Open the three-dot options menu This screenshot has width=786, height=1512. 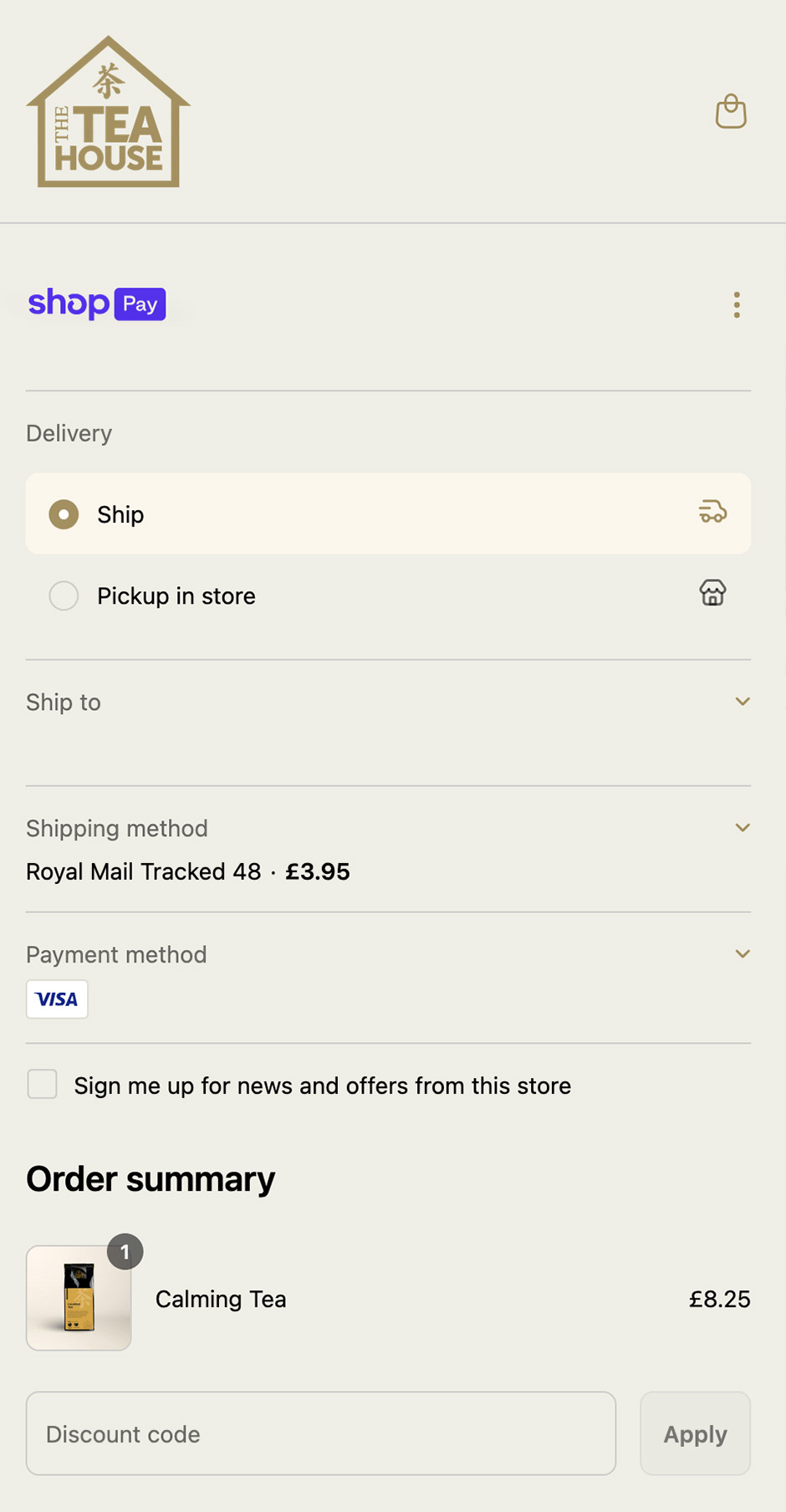(737, 305)
